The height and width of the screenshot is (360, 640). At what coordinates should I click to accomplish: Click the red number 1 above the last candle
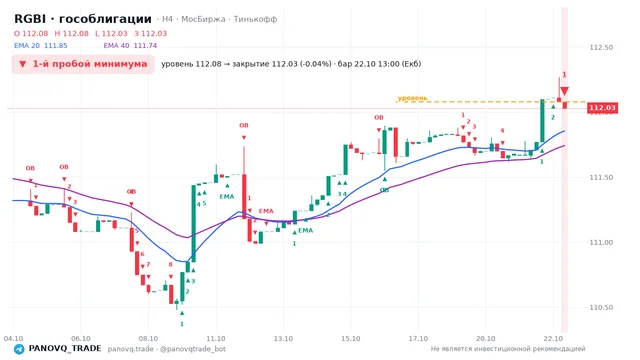pos(564,75)
